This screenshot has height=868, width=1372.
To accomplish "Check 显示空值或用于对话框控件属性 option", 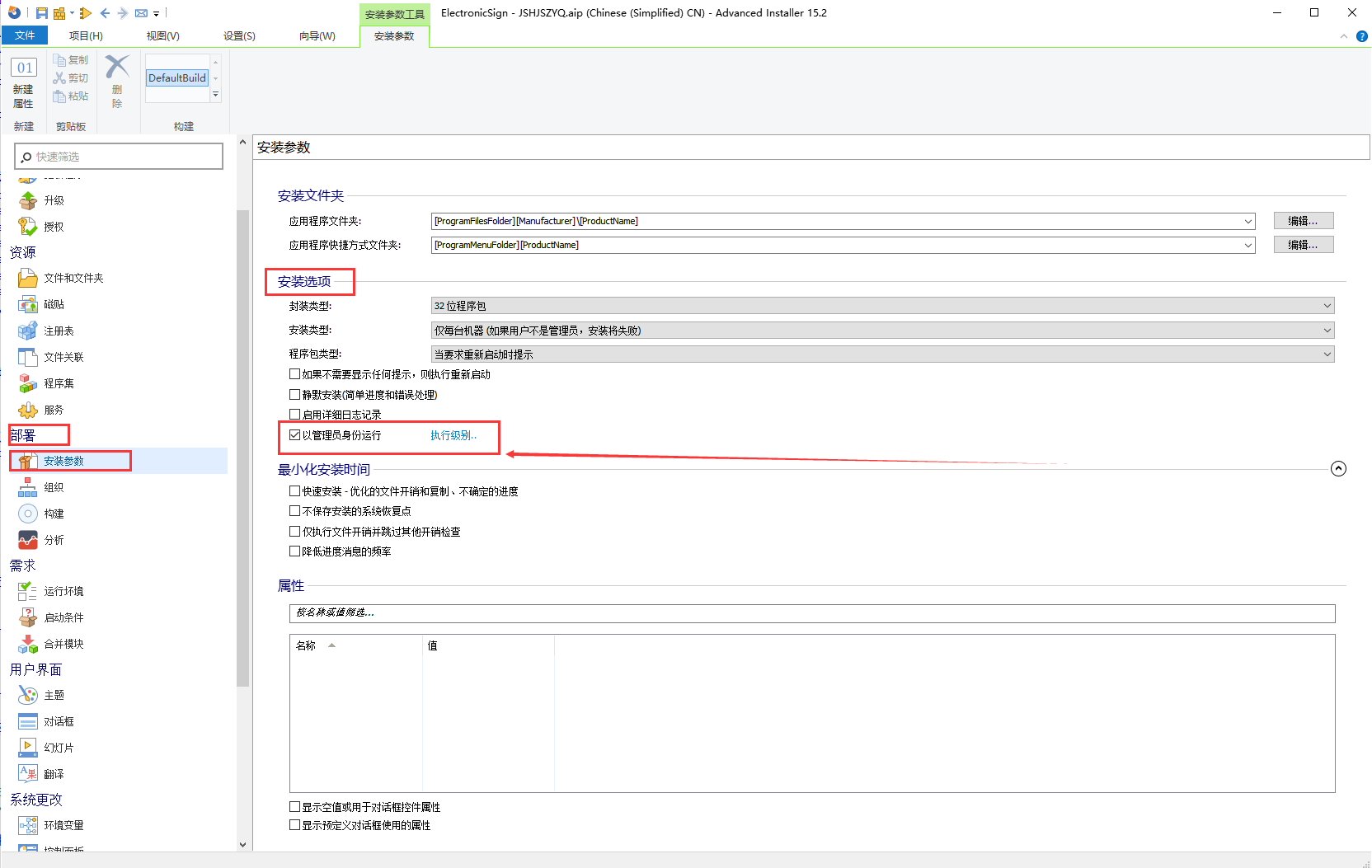I will pos(294,807).
